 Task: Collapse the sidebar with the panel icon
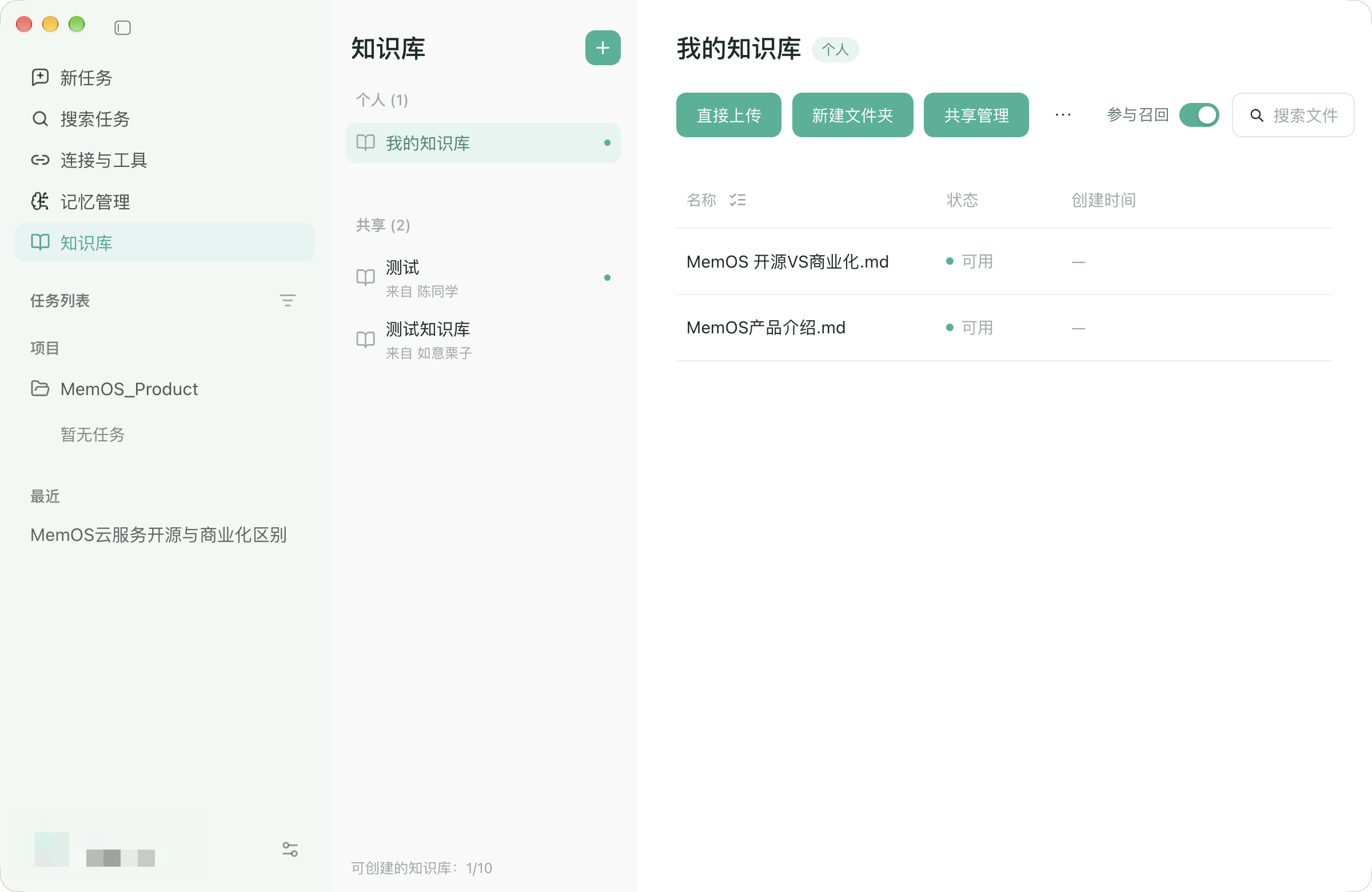click(122, 27)
